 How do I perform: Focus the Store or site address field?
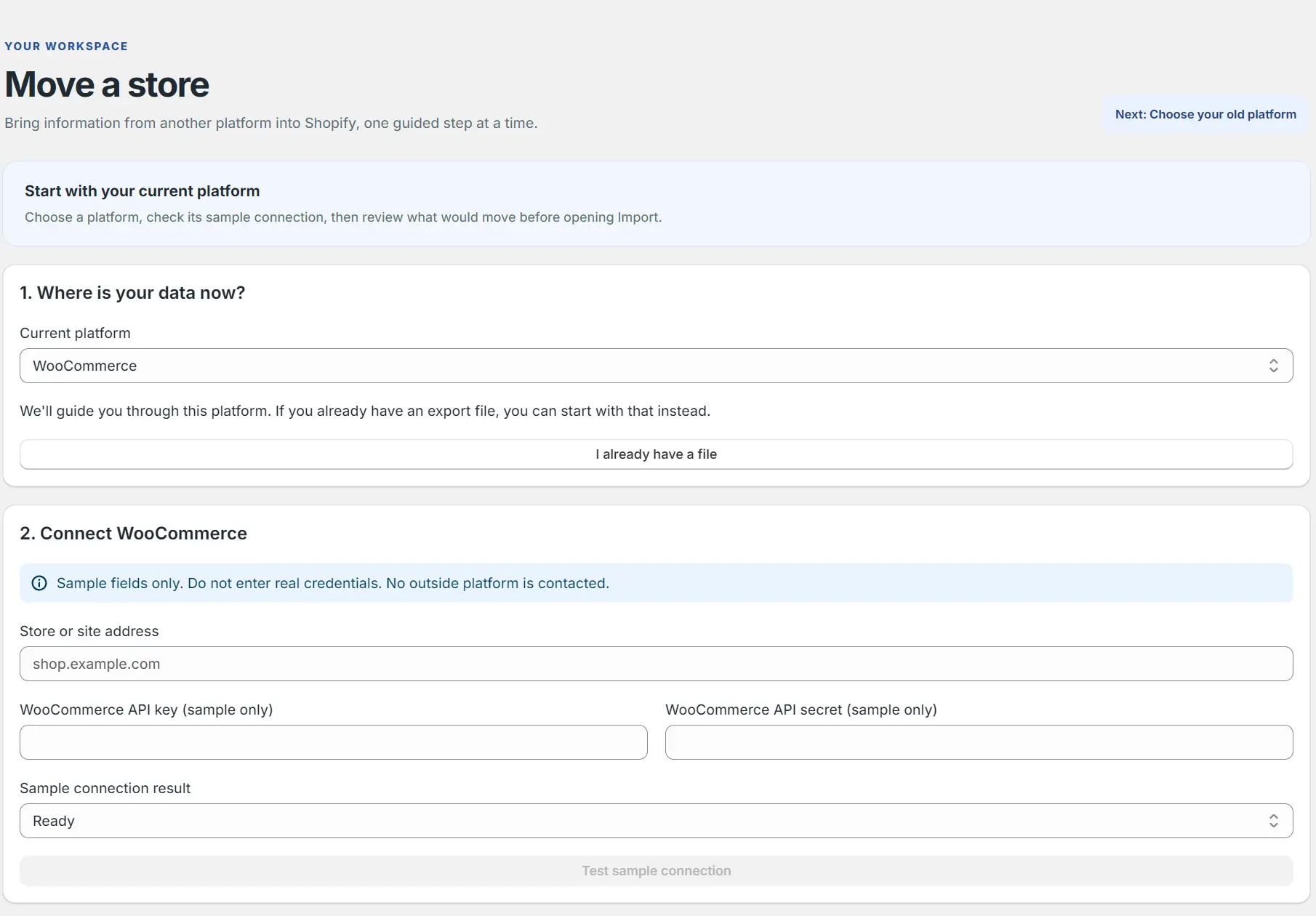tap(656, 664)
